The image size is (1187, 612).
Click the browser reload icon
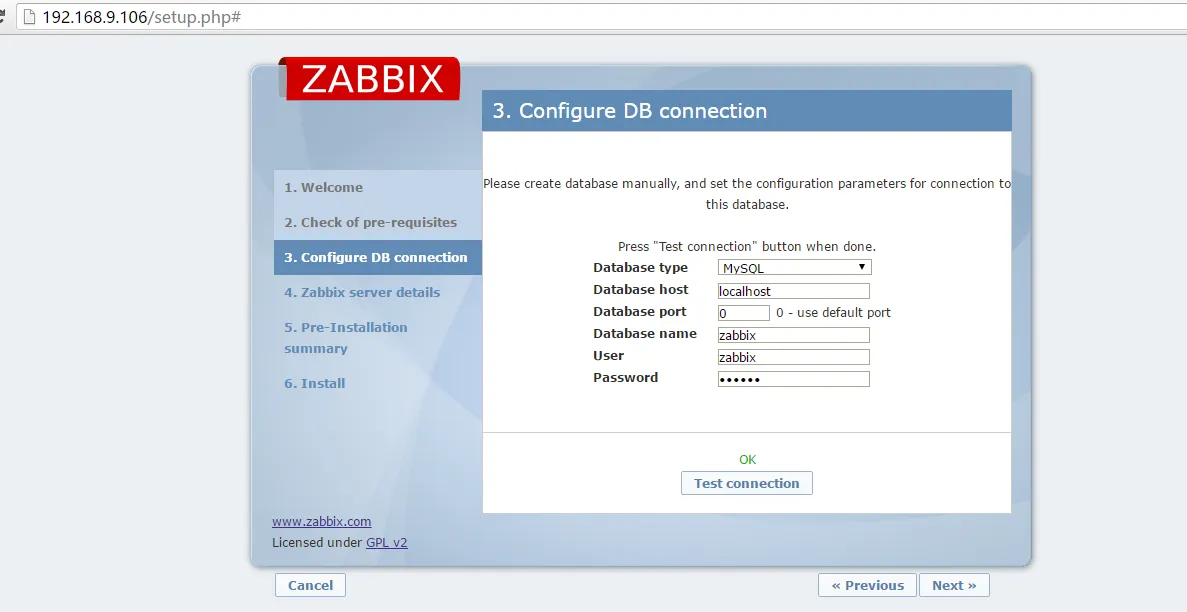[2, 17]
